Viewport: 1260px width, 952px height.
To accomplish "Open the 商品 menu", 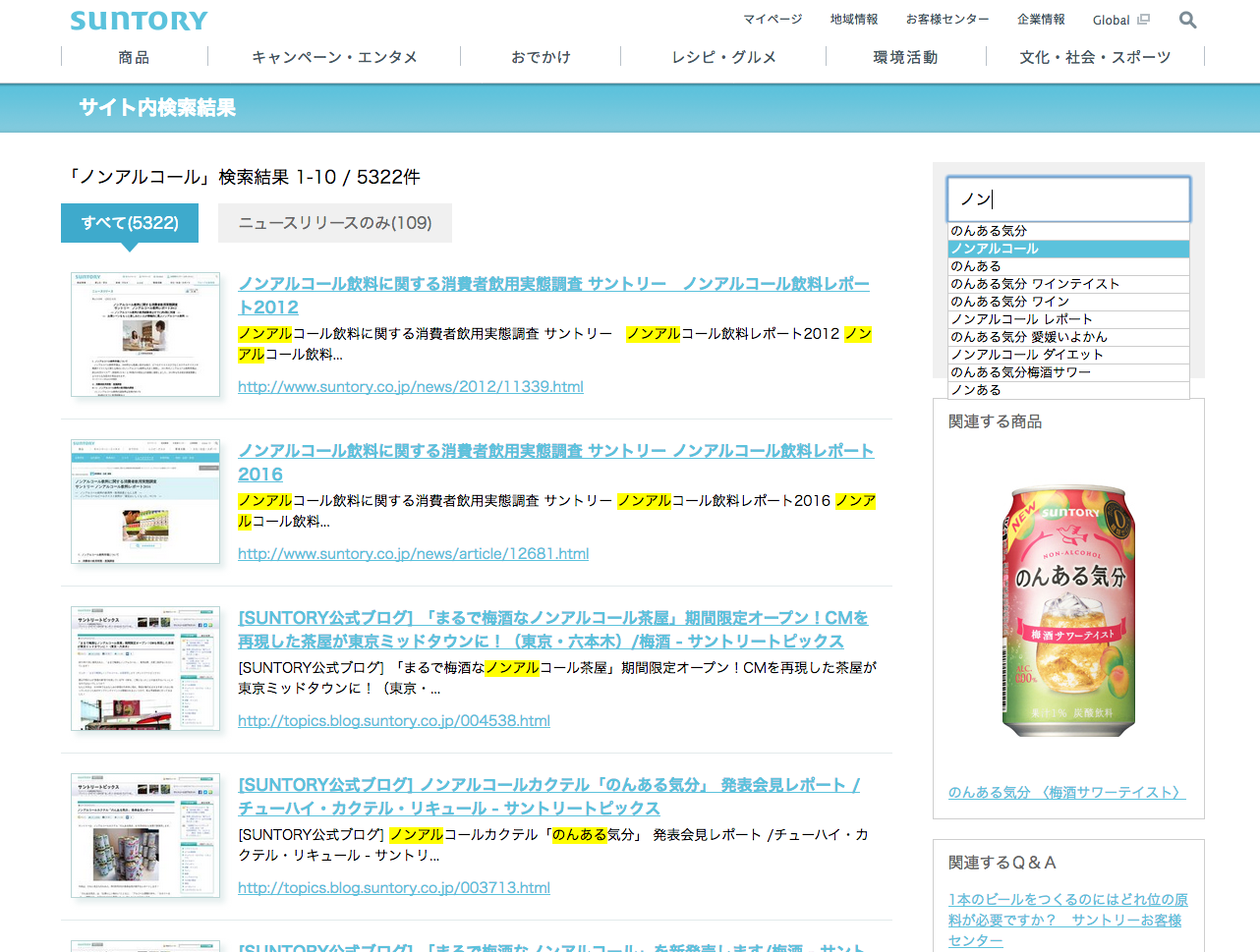I will (134, 57).
